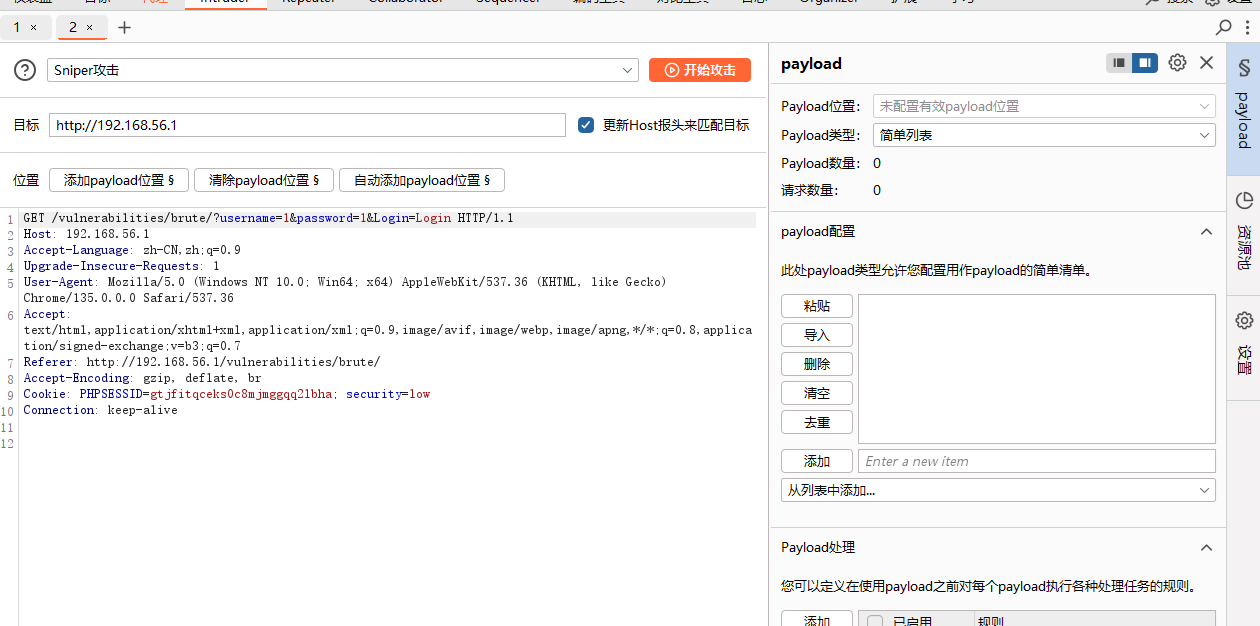Click the 请求数量 label
Image resolution: width=1260 pixels, height=626 pixels.
pyautogui.click(x=810, y=190)
